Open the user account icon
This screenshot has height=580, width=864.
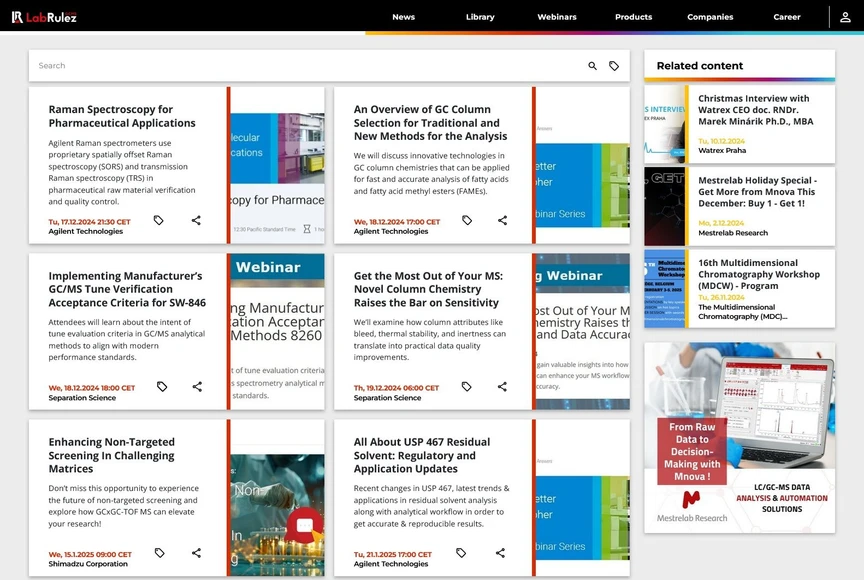point(845,17)
